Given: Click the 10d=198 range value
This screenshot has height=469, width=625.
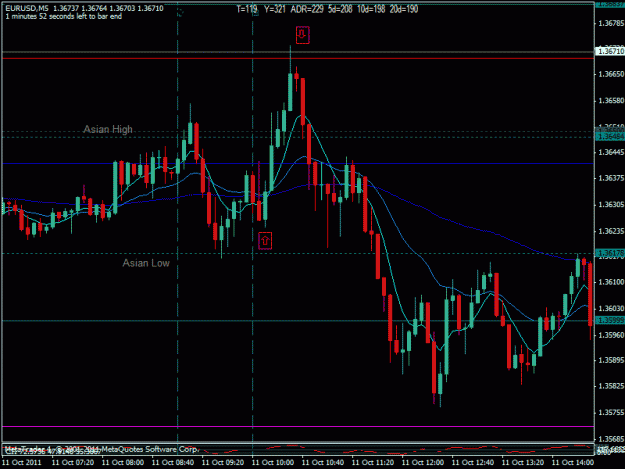Looking at the screenshot, I should coord(371,9).
